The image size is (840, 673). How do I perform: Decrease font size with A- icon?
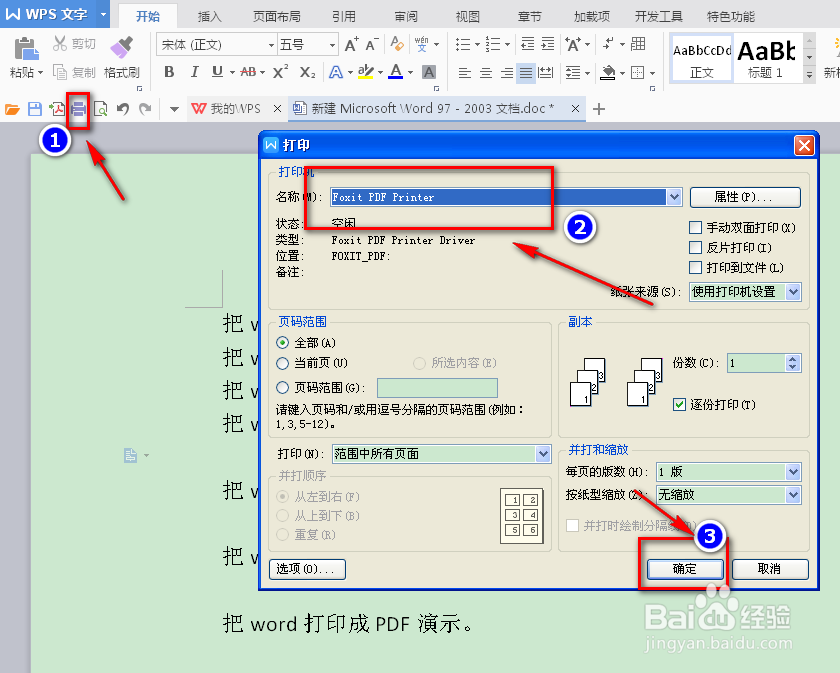tap(372, 44)
